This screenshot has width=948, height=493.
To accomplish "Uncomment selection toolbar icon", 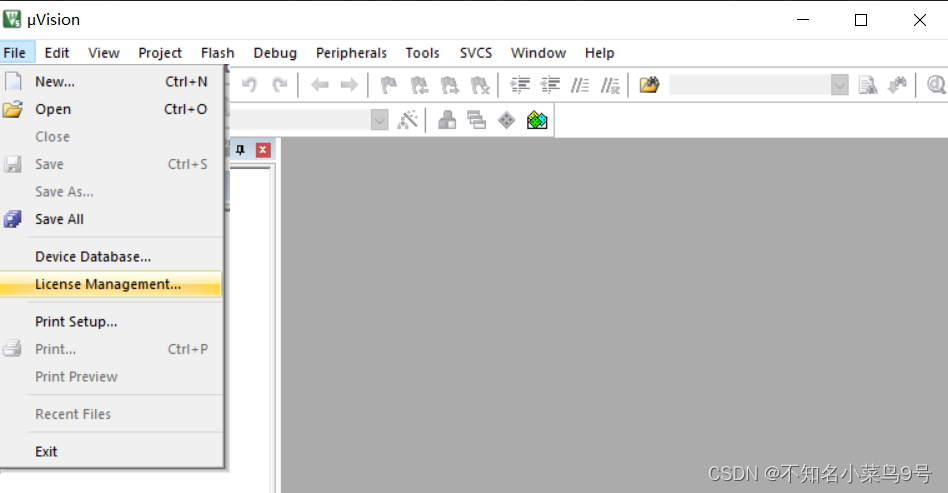I will [610, 85].
